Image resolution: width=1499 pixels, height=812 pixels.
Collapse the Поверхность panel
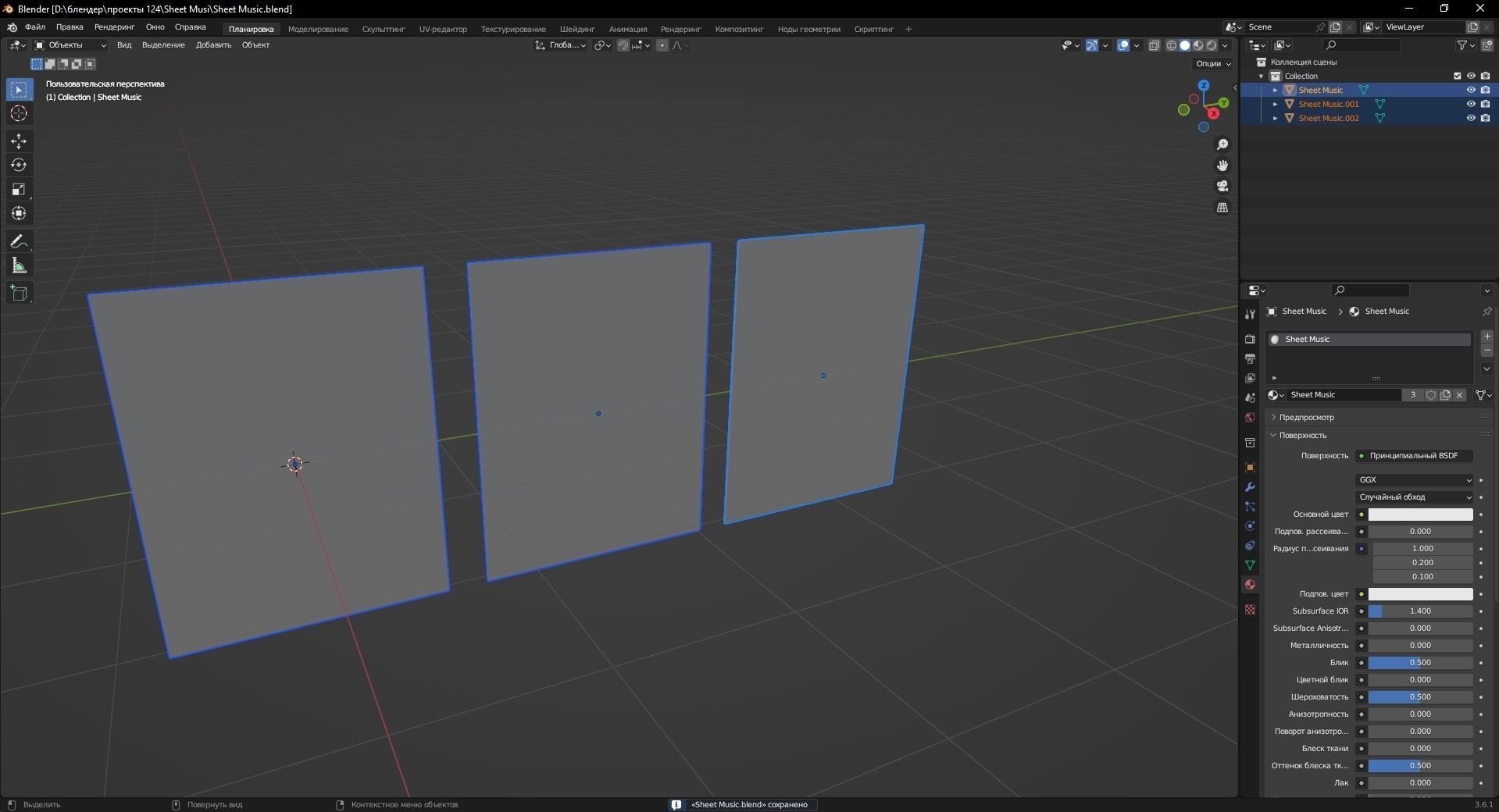1302,436
